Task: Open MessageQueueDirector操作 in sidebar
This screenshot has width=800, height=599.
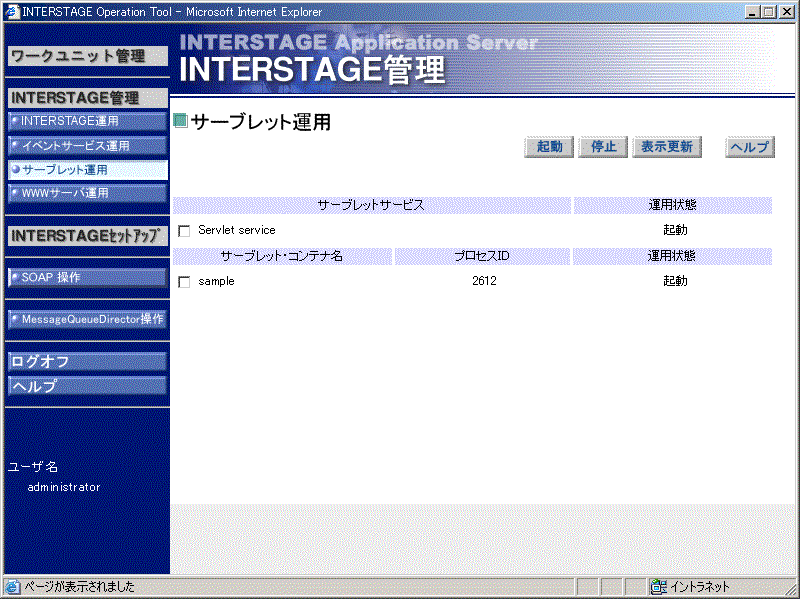Action: [88, 319]
